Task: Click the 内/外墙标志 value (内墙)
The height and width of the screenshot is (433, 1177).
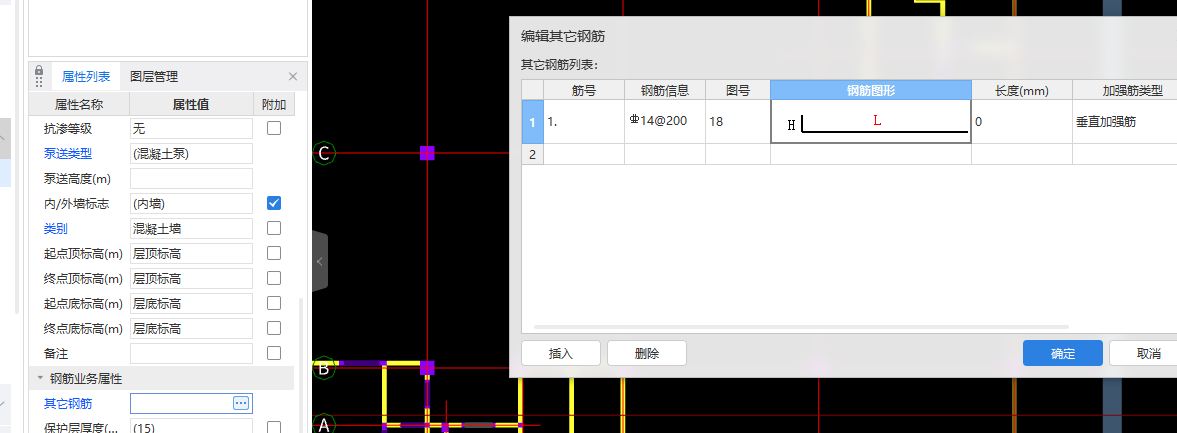Action: click(x=191, y=203)
